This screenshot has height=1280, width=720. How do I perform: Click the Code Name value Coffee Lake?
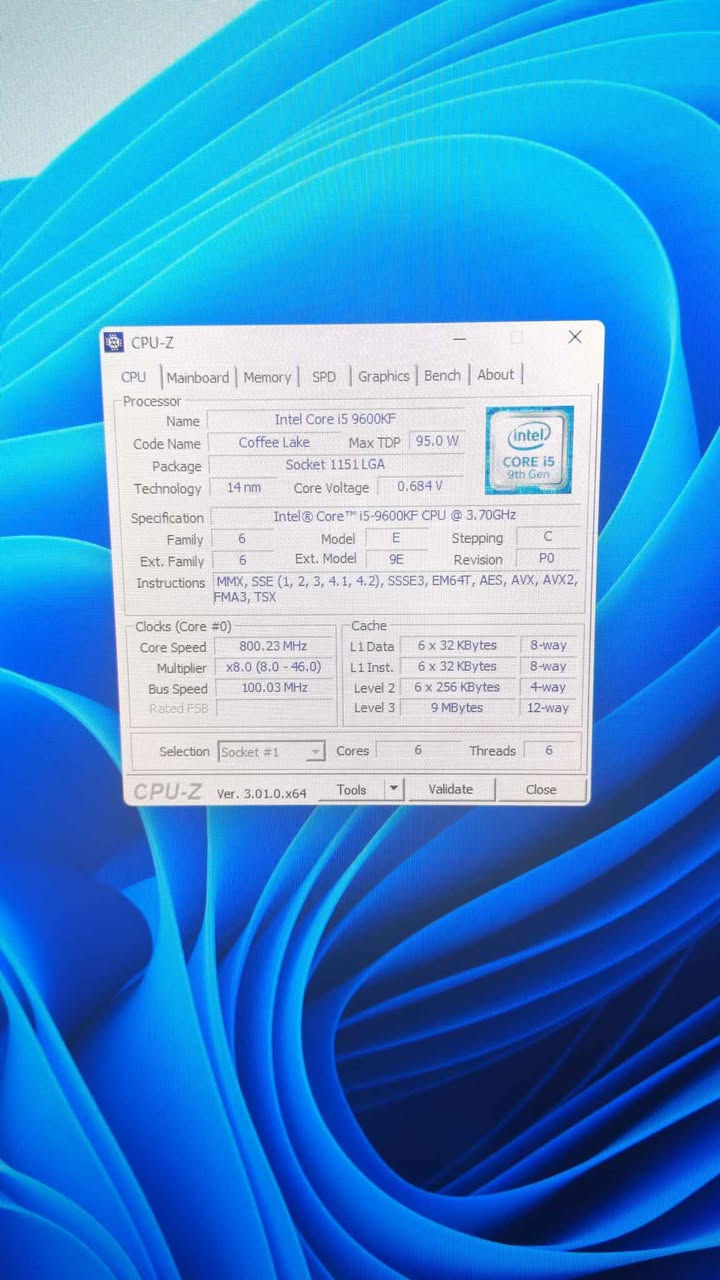click(274, 442)
